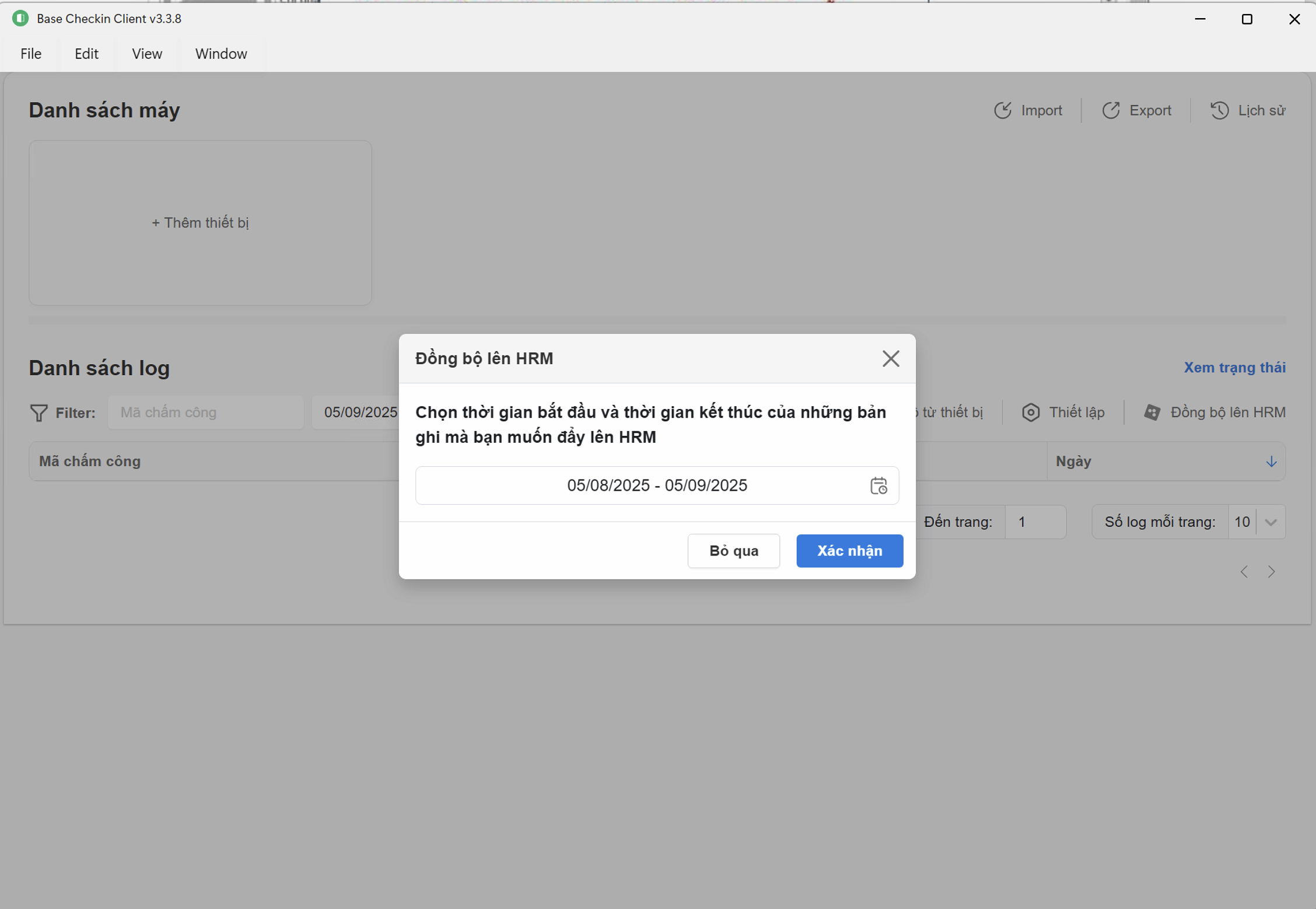Screen dimensions: 1316x909
Task: Close the Đồng bộ lên HRM dialog
Action: pos(890,358)
